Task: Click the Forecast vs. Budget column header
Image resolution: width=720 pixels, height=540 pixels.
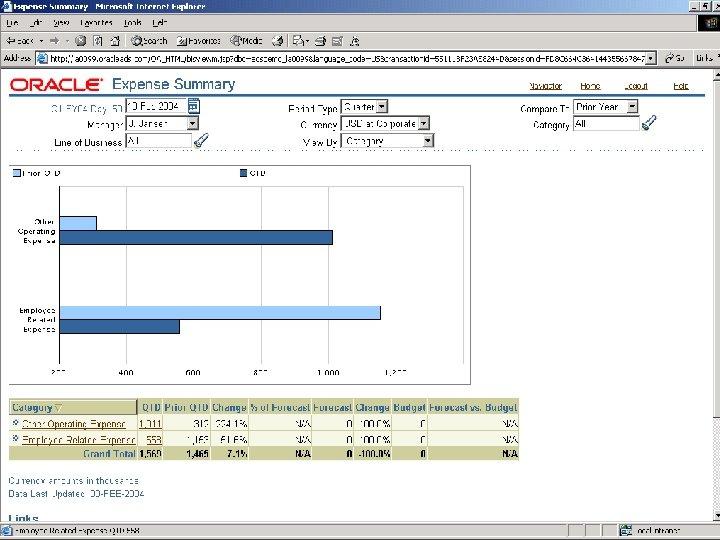Action: pos(473,407)
